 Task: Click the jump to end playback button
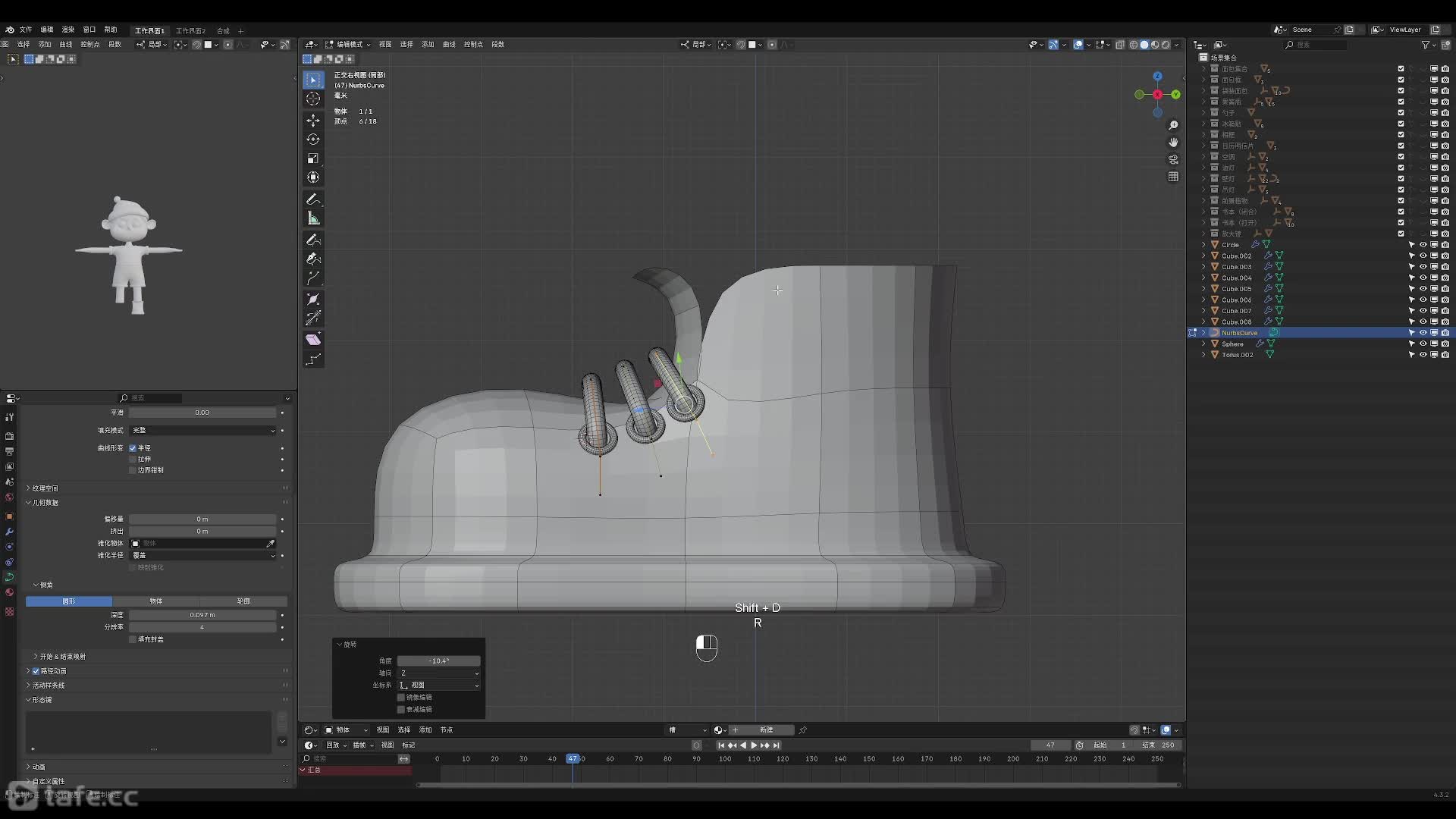point(777,745)
